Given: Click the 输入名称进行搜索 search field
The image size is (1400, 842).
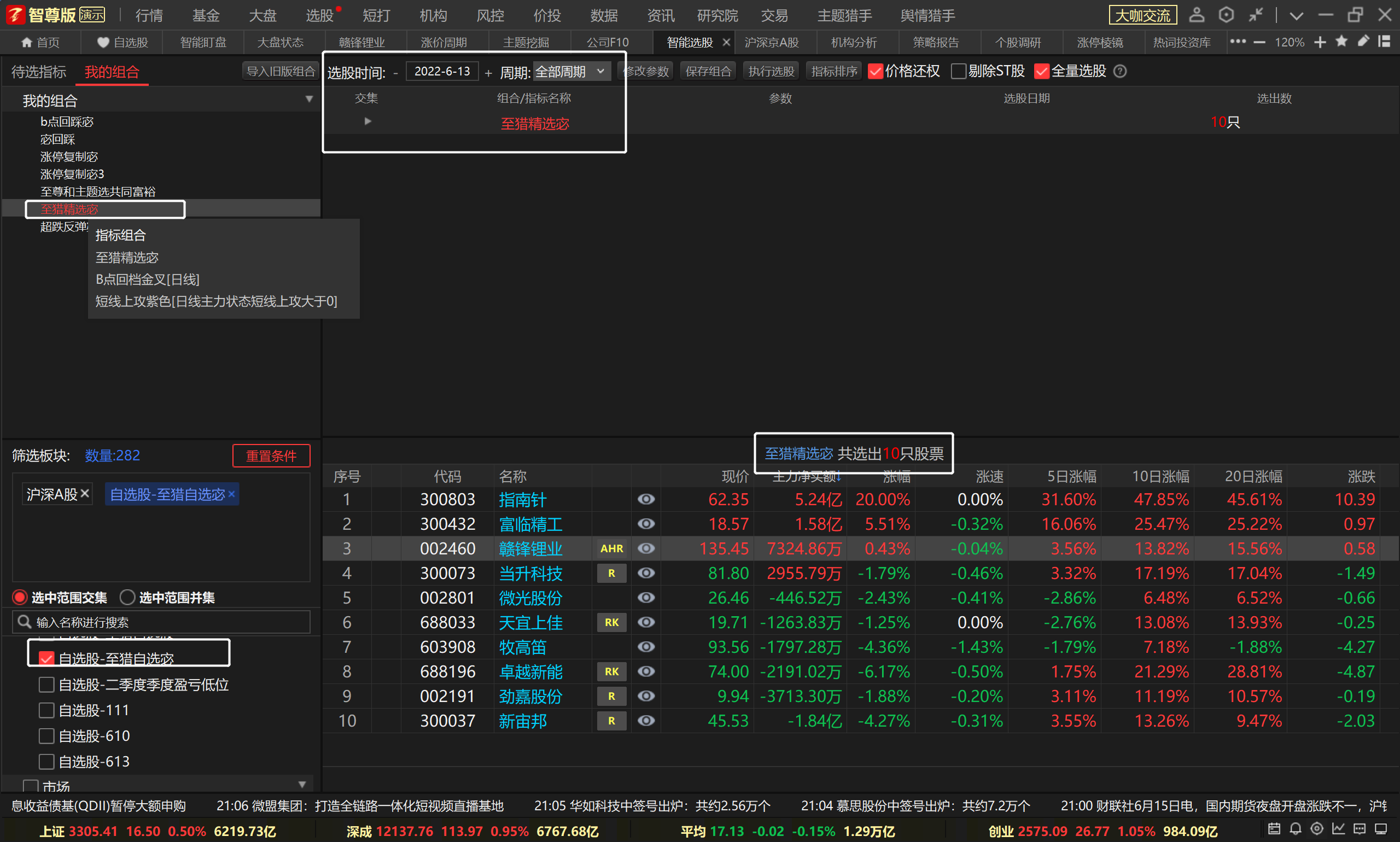Looking at the screenshot, I should (161, 622).
